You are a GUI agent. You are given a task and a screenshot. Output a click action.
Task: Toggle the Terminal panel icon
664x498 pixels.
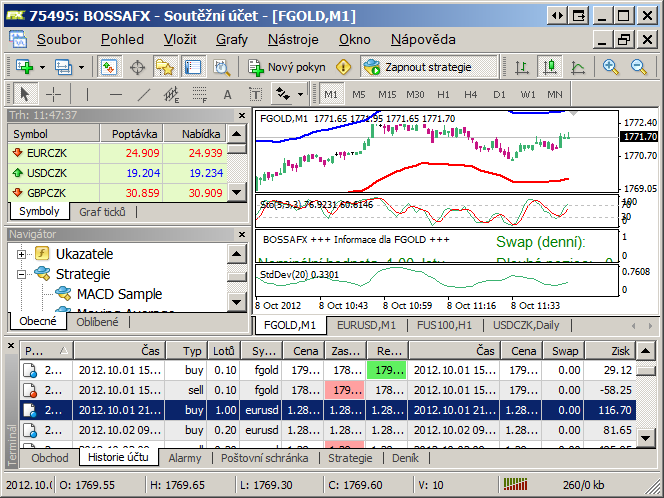click(193, 67)
